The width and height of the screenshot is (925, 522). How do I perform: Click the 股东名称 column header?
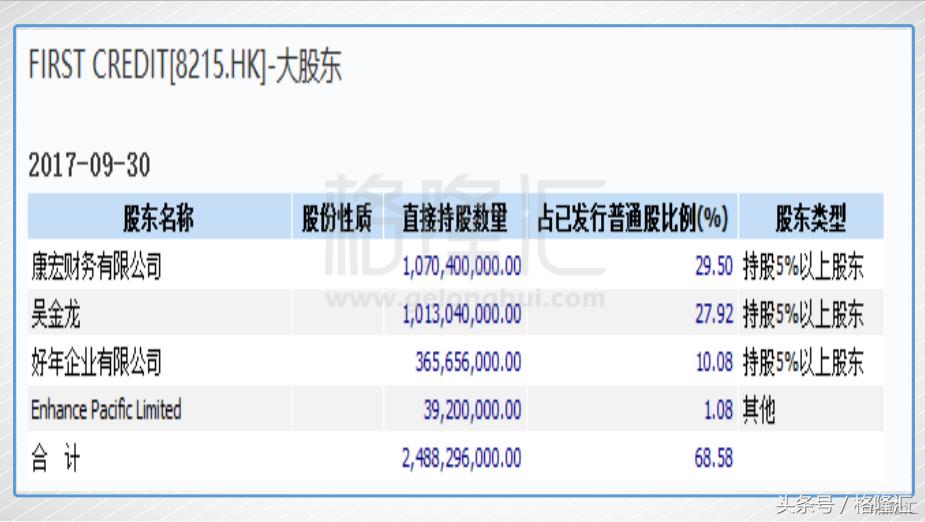pyautogui.click(x=158, y=218)
